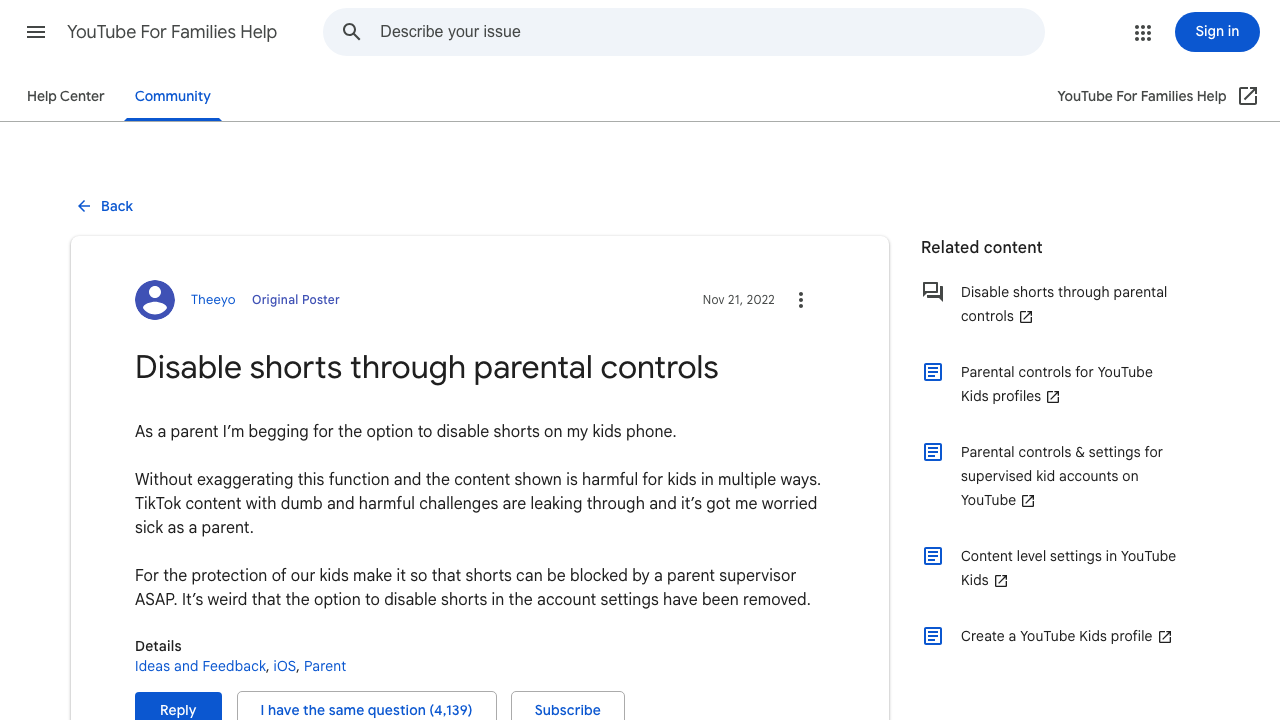Click Theeyo's profile avatar
The image size is (1280, 720).
point(155,299)
